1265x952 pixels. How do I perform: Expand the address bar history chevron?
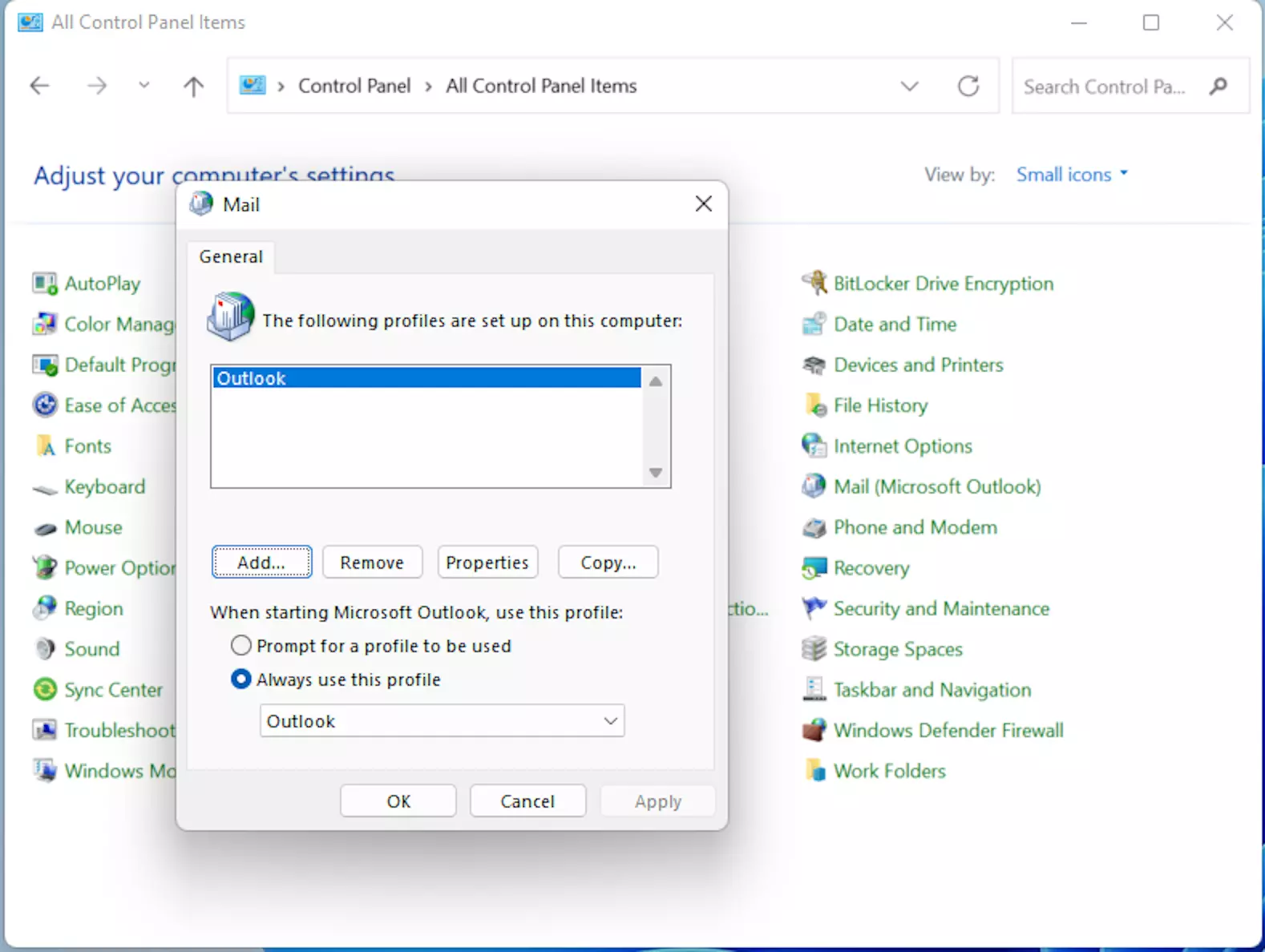click(909, 86)
